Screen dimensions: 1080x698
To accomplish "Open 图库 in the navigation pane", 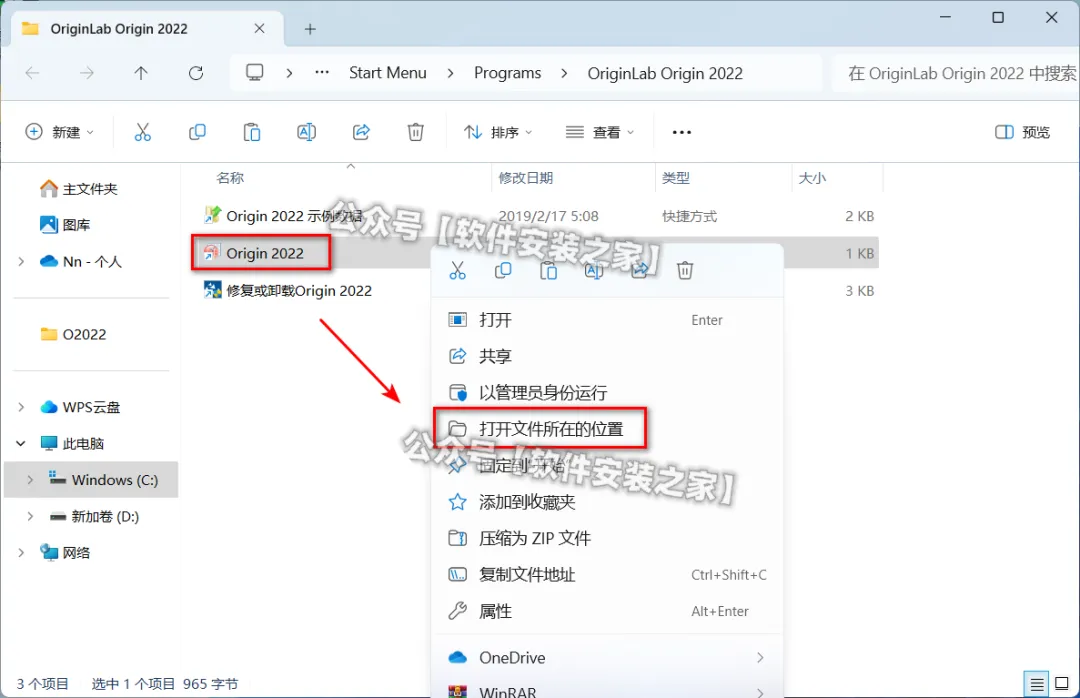I will click(65, 225).
